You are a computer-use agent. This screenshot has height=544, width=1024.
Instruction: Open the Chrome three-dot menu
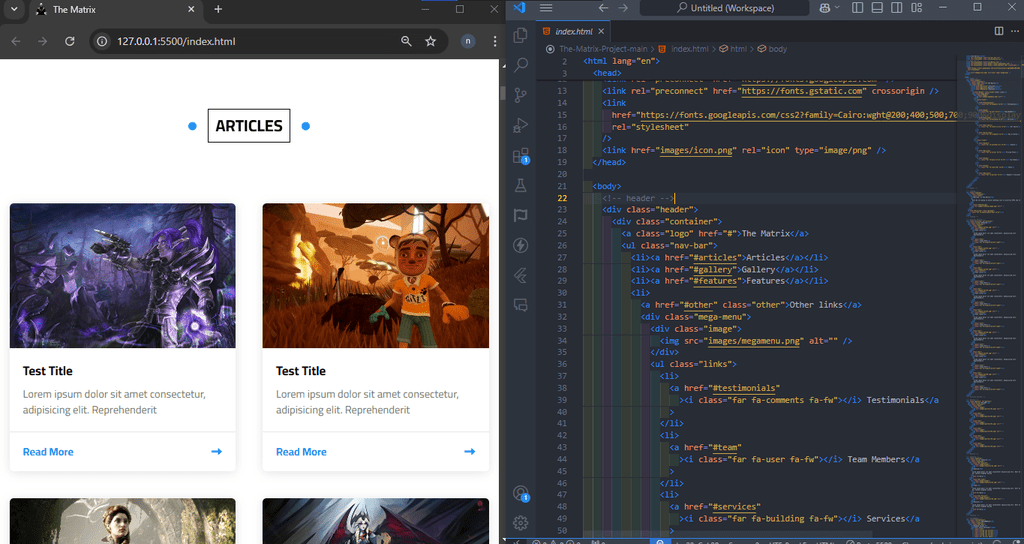pos(494,41)
